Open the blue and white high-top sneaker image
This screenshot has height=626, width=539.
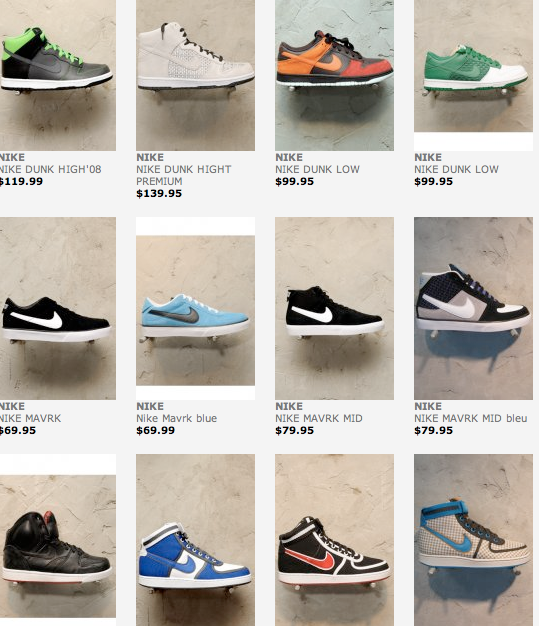[x=195, y=540]
